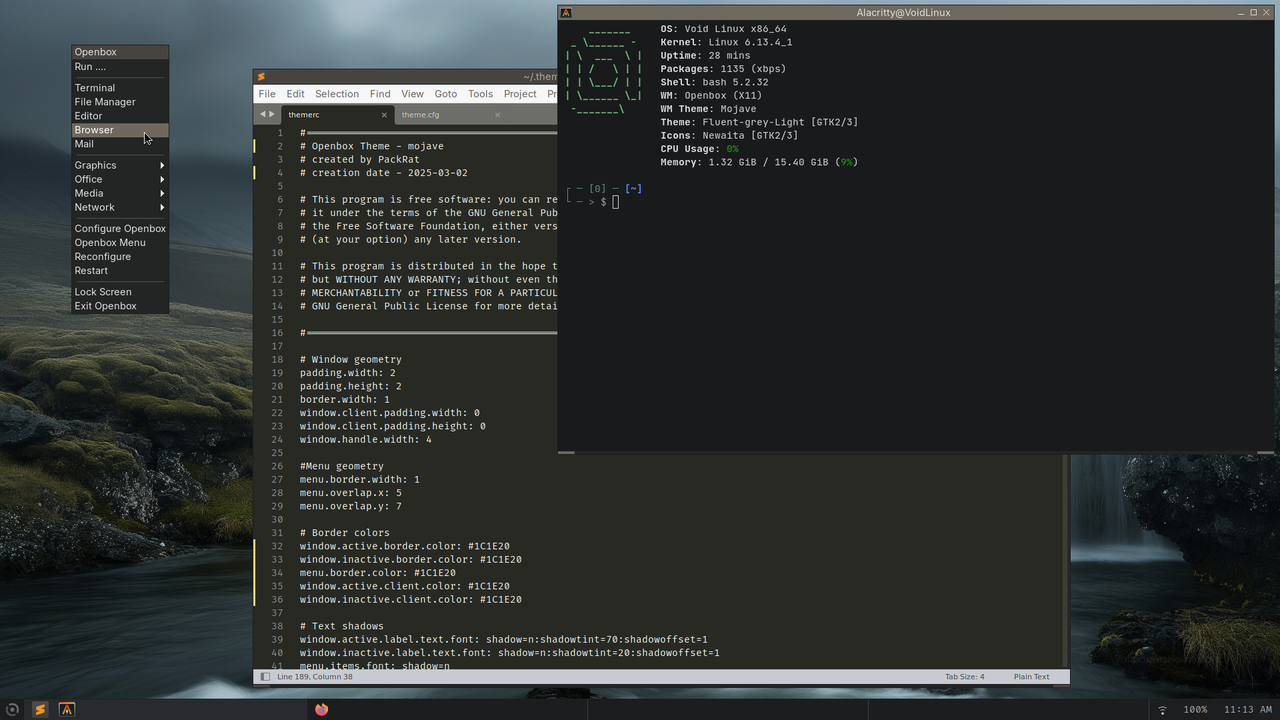Open Sublime Text from the taskbar
1280x720 pixels.
[x=40, y=709]
